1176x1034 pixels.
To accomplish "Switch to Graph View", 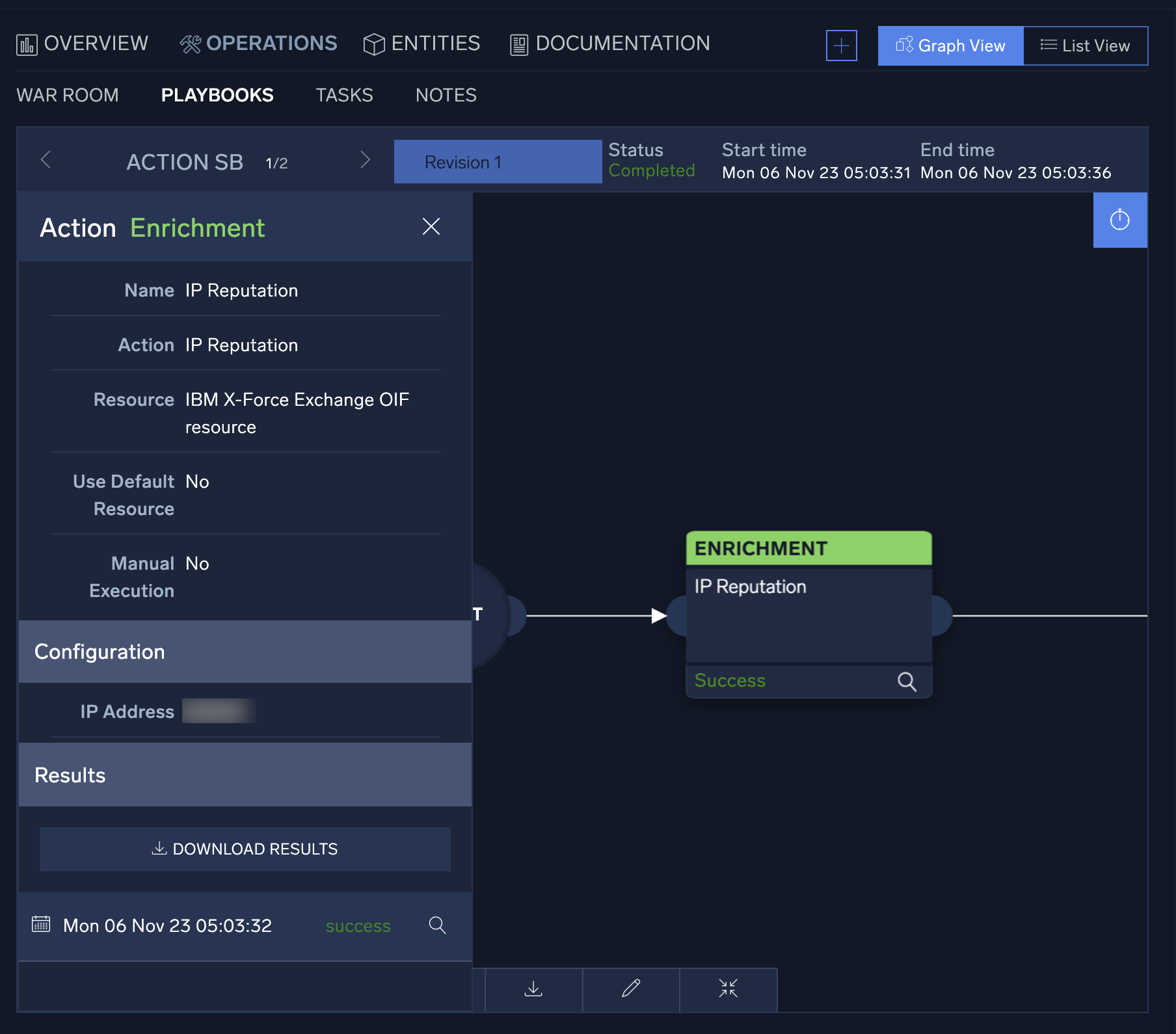I will 950,46.
